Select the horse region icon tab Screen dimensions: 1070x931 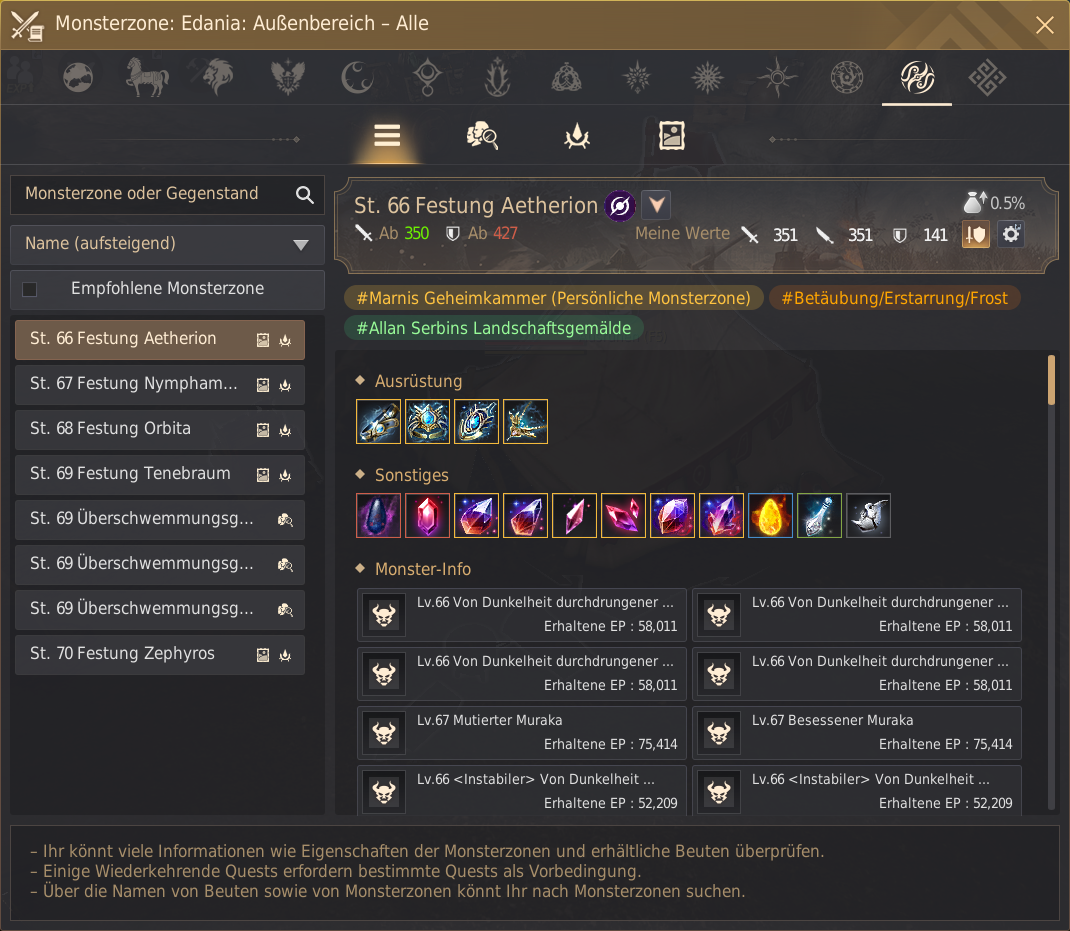147,76
